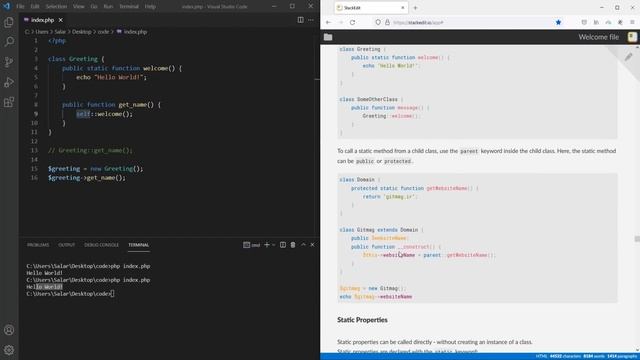Open the View menu in VS Code
The width and height of the screenshot is (640, 360).
[79, 7]
